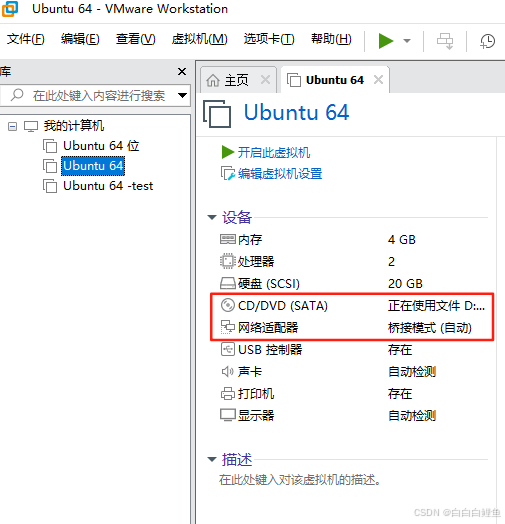This screenshot has width=505, height=524.
Task: Collapse the 我的计算机 tree node
Action: (x=12, y=126)
